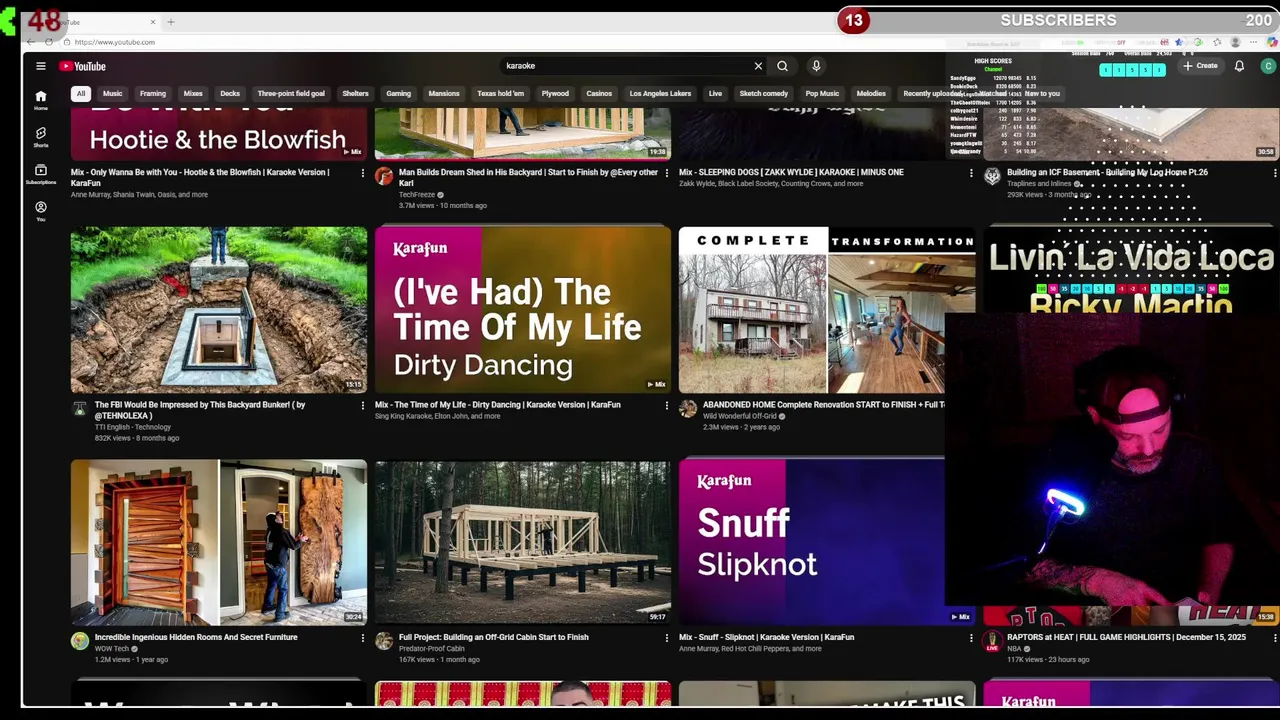Select the Framing filter chip
Viewport: 1280px width, 720px height.
[x=153, y=94]
